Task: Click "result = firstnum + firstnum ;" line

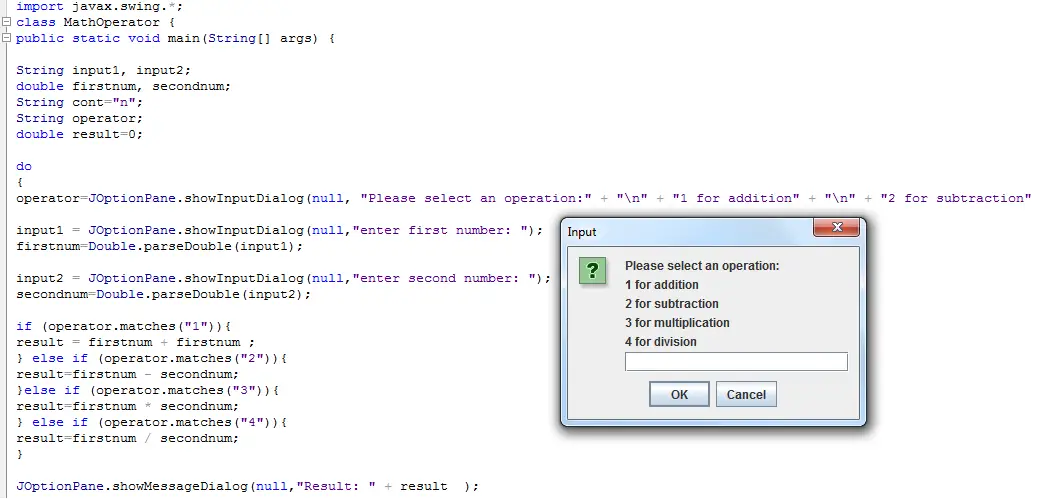Action: click(x=135, y=342)
